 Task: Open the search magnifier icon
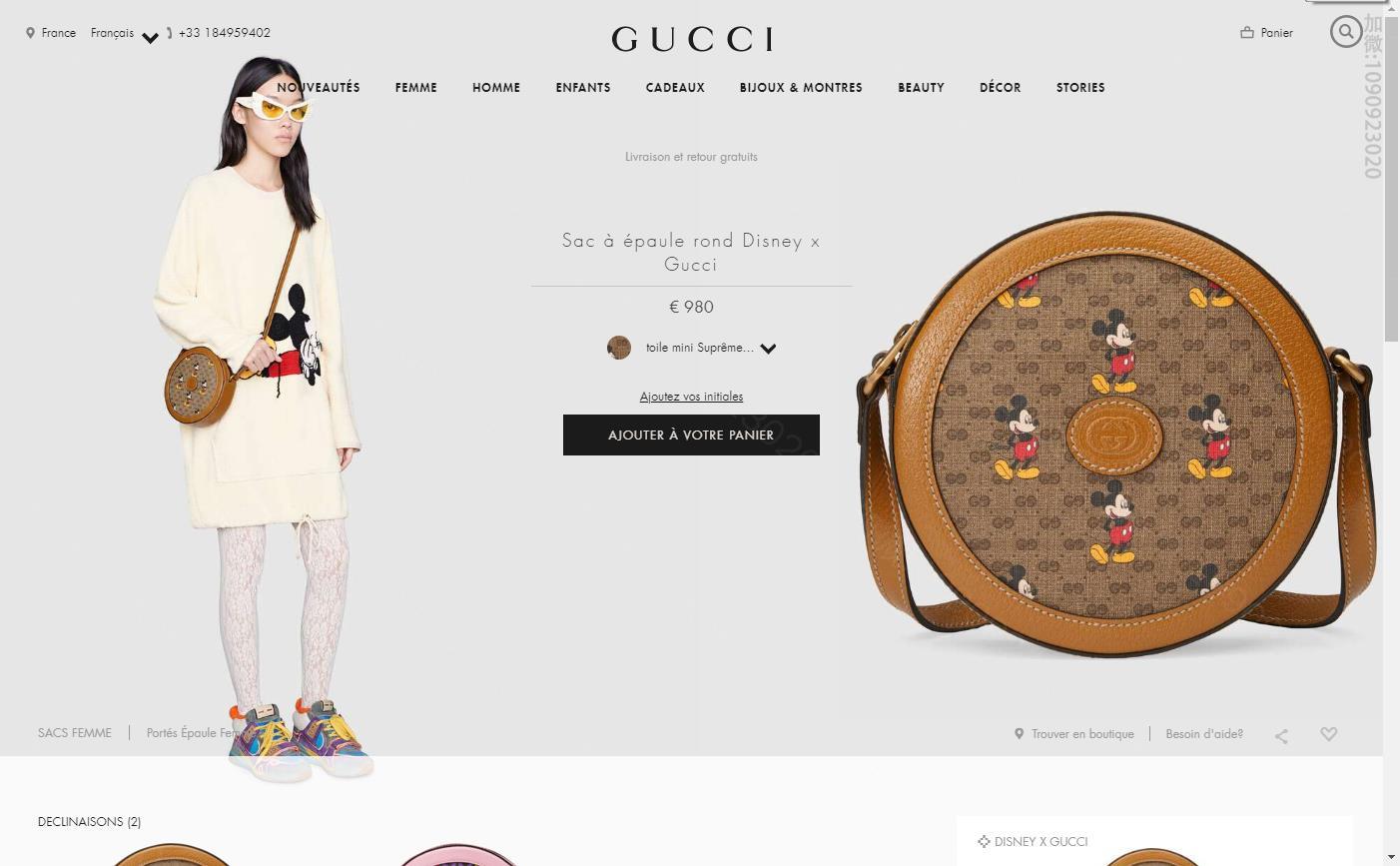tap(1346, 32)
